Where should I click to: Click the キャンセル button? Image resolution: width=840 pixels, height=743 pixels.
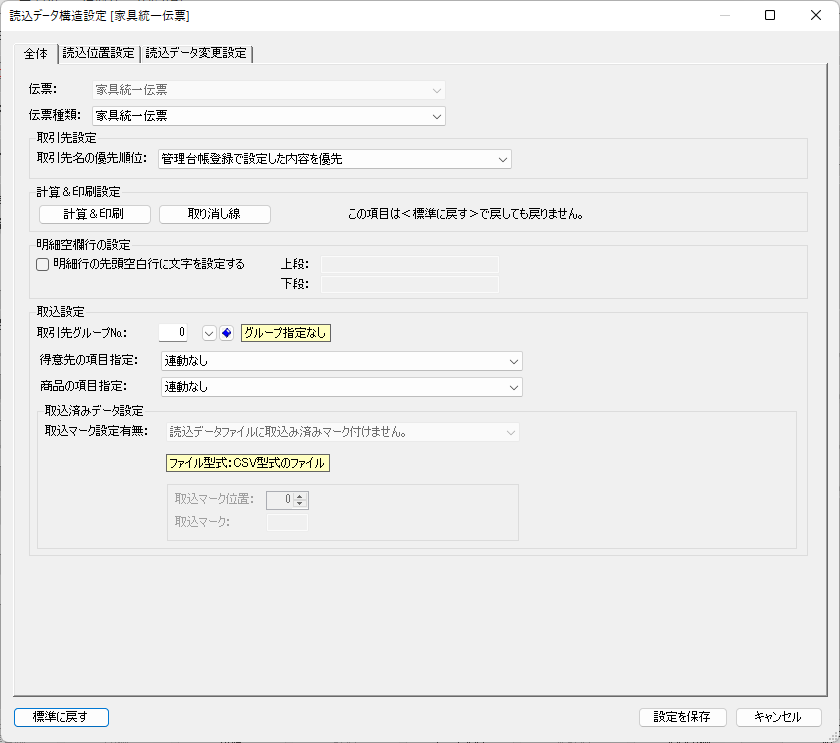coord(778,717)
